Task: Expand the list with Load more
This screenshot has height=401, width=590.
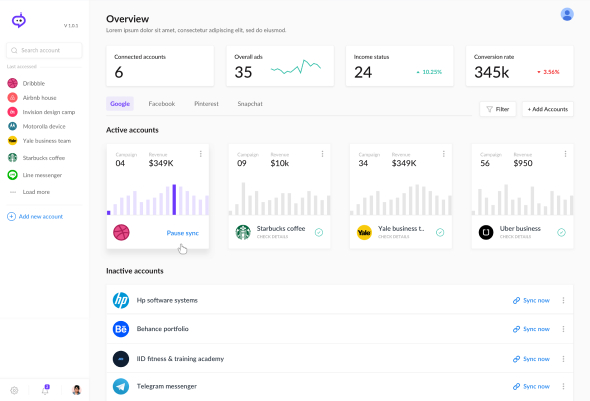Action: point(36,192)
